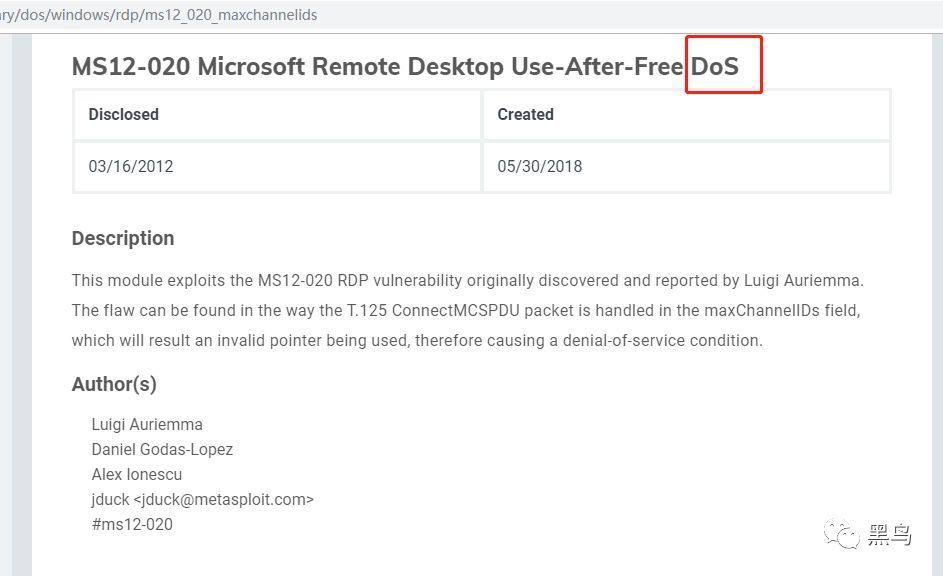
Task: Click the Author(s) heading
Action: click(x=114, y=384)
